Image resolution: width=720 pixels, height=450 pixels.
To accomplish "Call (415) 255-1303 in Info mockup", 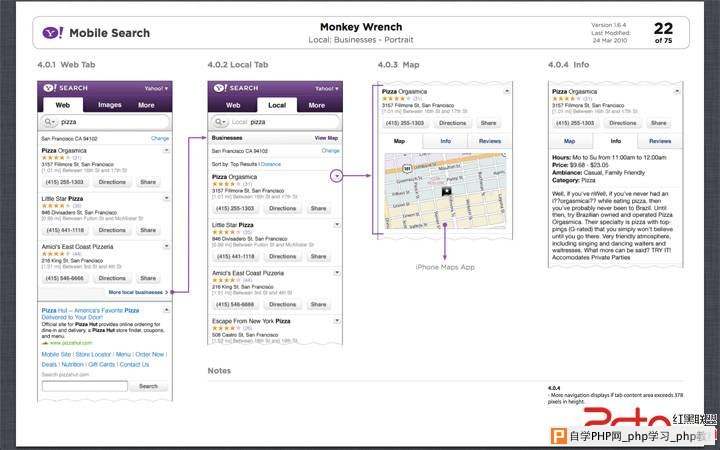I will [x=575, y=123].
